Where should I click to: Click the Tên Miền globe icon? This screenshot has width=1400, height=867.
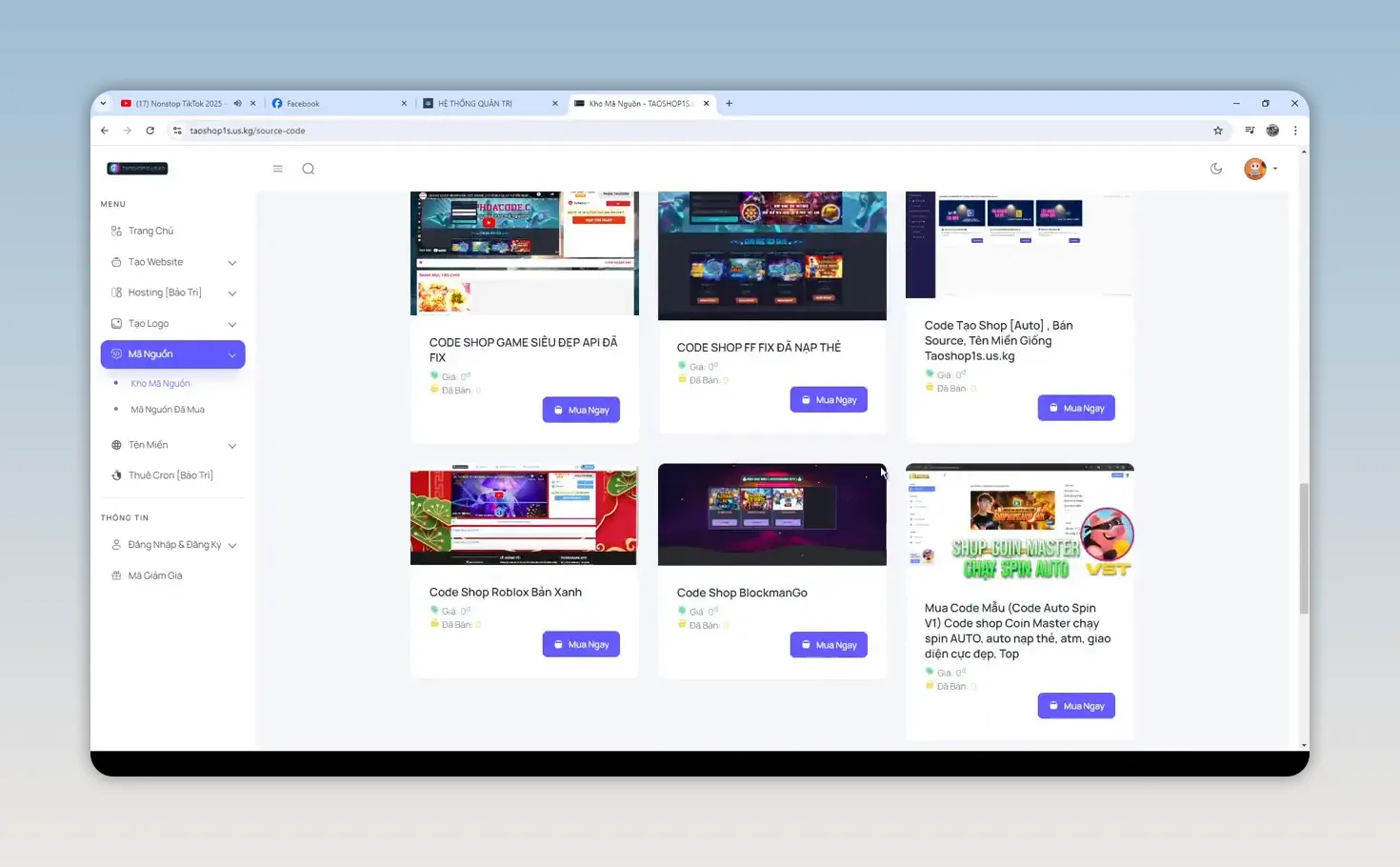[116, 445]
